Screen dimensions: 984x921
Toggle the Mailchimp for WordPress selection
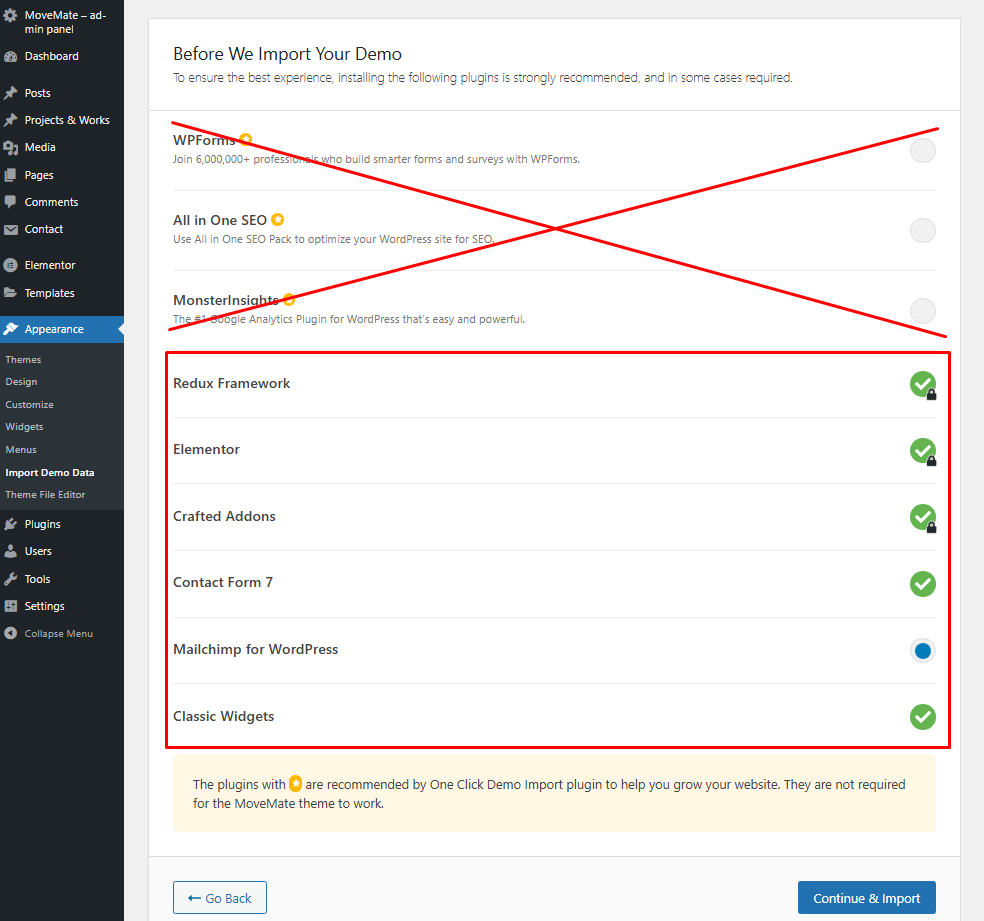point(922,651)
